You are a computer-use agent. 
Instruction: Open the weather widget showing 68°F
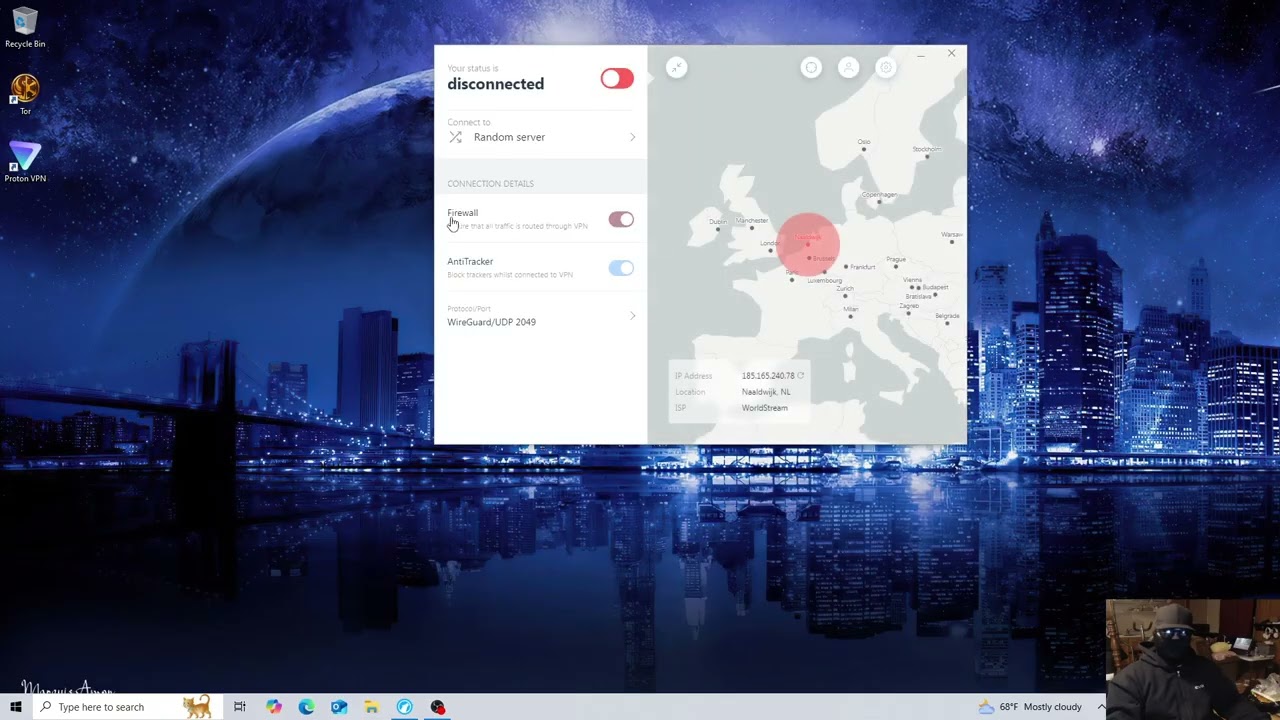coord(1030,707)
